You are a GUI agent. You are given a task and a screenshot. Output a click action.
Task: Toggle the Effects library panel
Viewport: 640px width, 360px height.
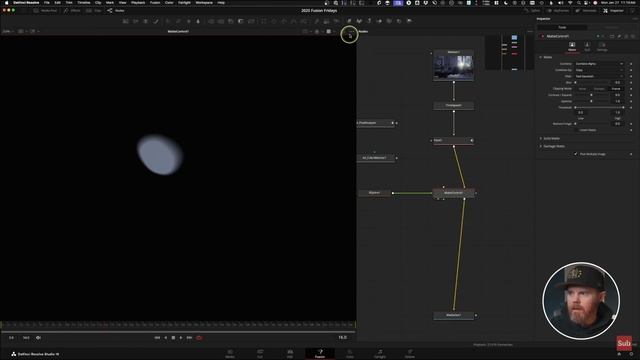pos(72,11)
